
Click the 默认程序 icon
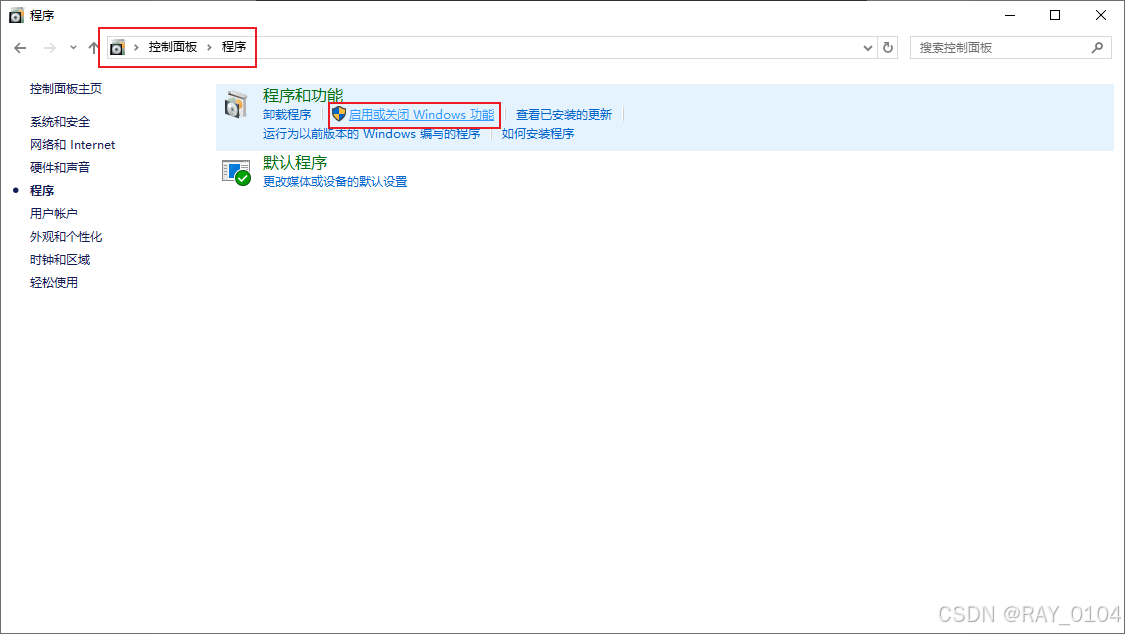click(x=236, y=173)
